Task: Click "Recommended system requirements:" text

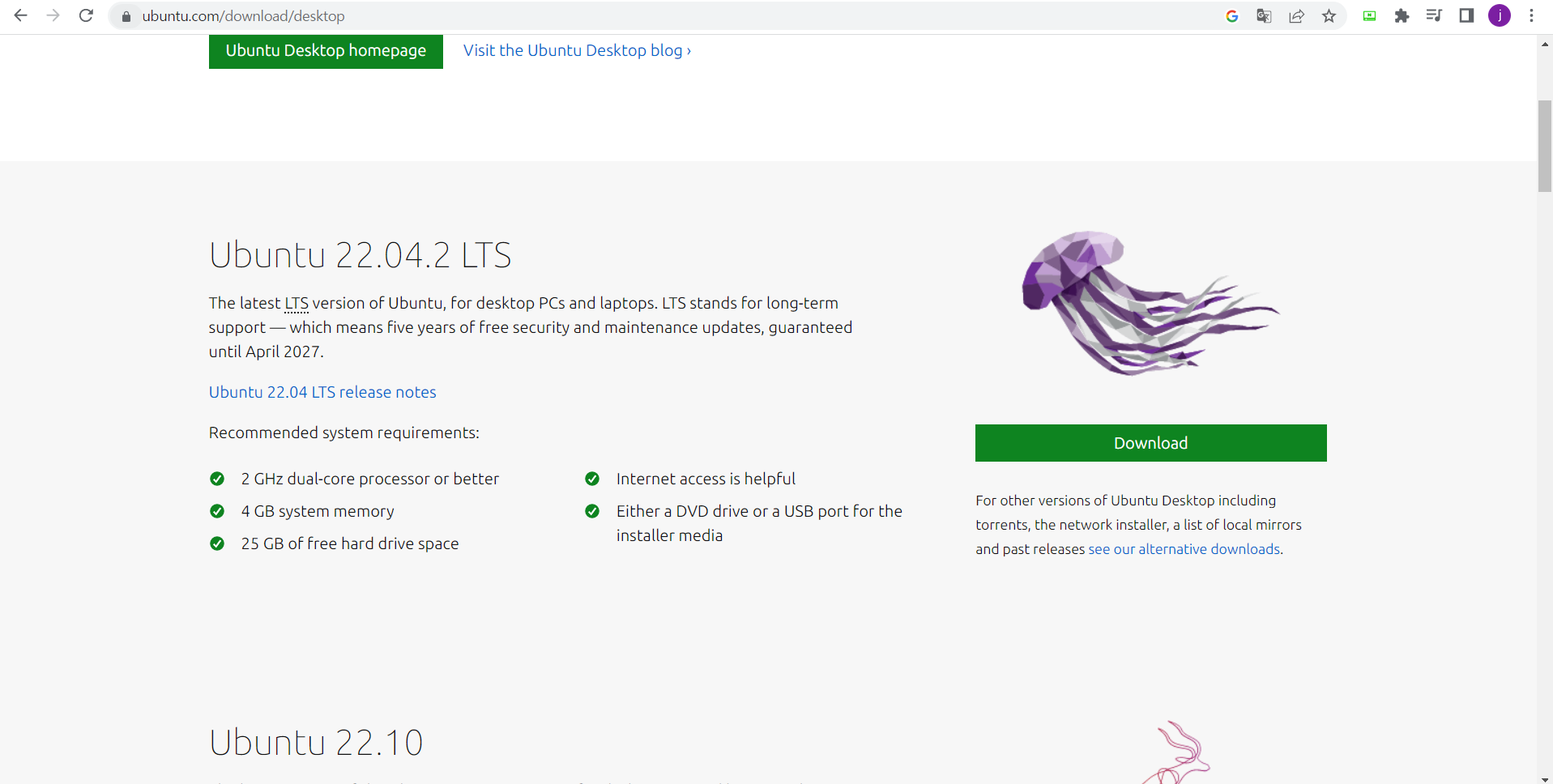Action: tap(344, 432)
